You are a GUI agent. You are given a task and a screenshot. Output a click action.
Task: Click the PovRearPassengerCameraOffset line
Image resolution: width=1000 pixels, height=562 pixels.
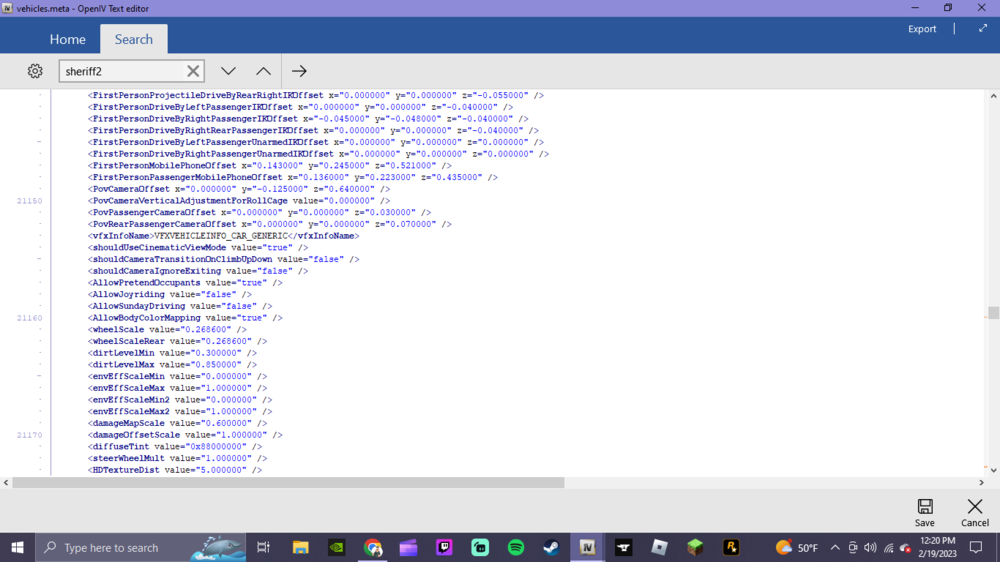pyautogui.click(x=269, y=225)
